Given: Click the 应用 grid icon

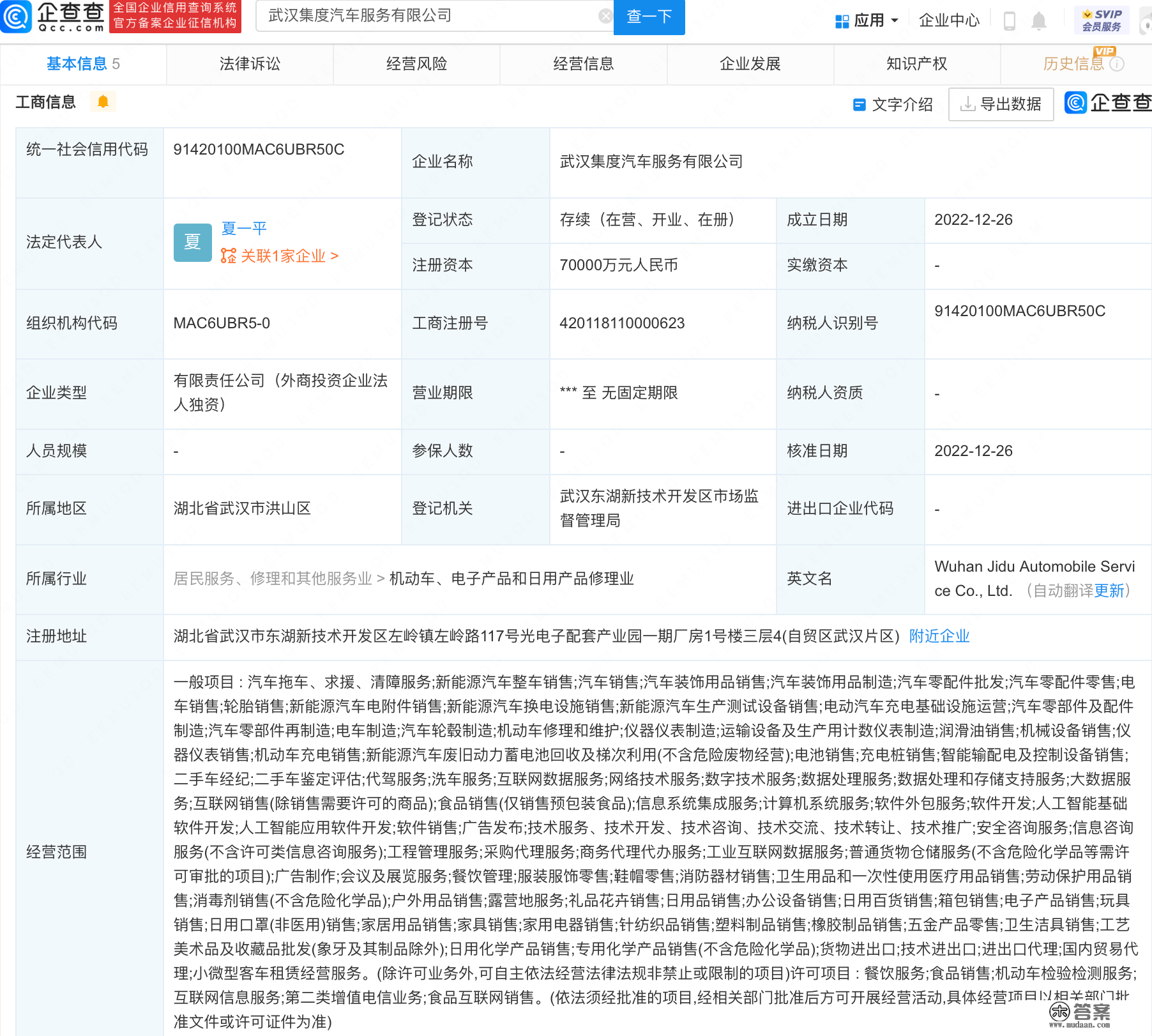Looking at the screenshot, I should [x=842, y=21].
